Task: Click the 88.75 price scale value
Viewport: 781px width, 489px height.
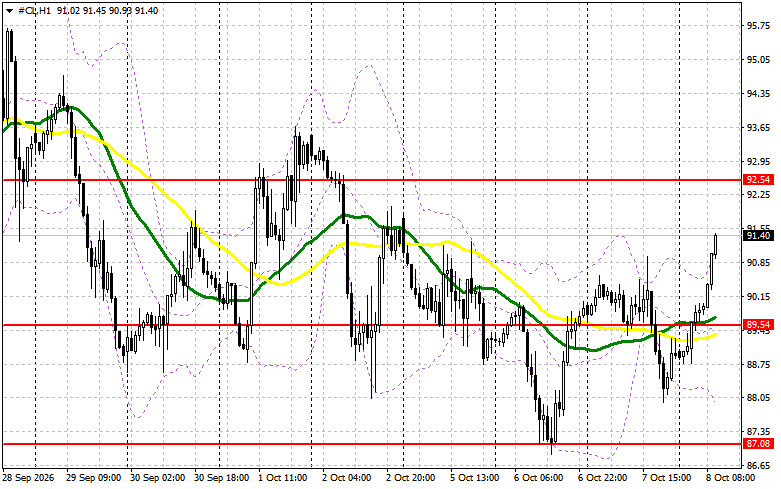Action: [758, 365]
